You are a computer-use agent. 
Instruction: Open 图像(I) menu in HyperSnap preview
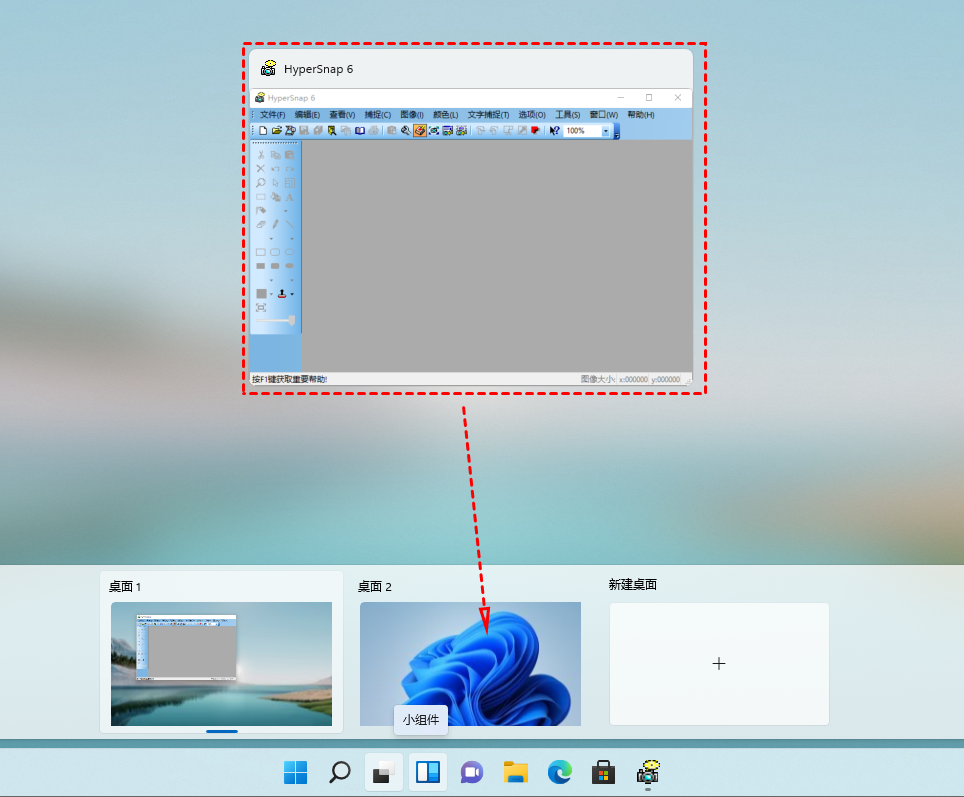pyautogui.click(x=412, y=115)
